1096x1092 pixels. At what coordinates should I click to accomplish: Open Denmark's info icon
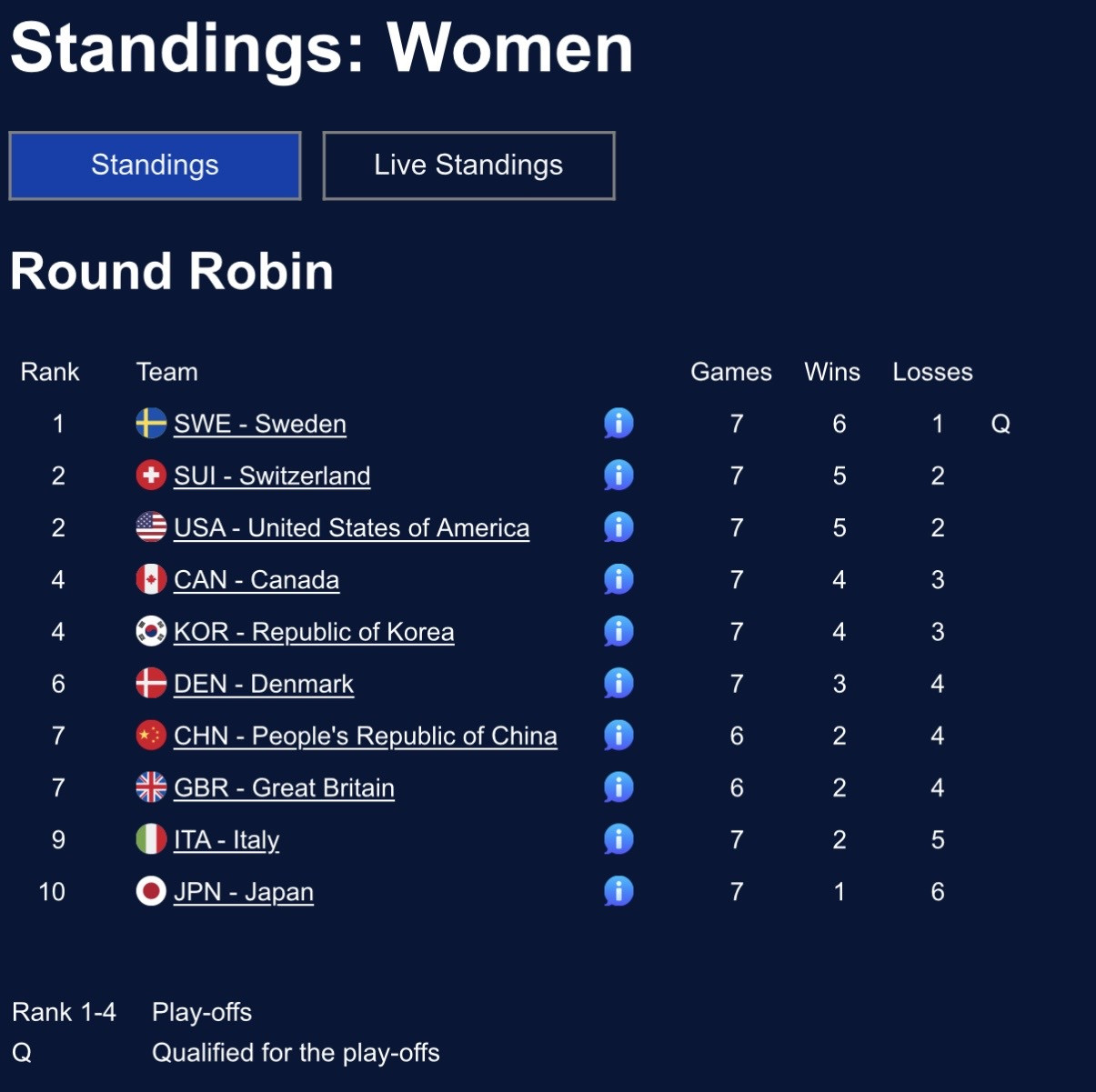coord(618,684)
